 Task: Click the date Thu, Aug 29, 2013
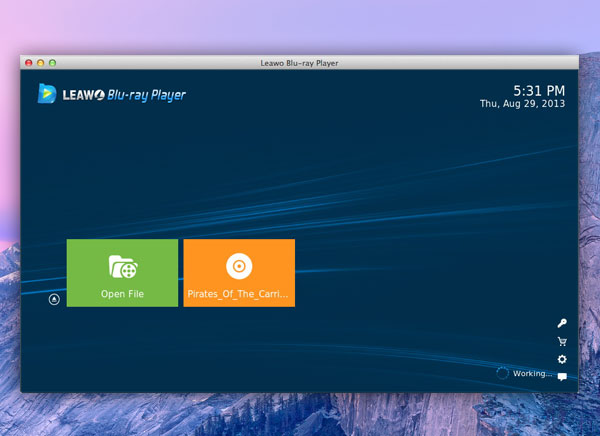(x=522, y=104)
